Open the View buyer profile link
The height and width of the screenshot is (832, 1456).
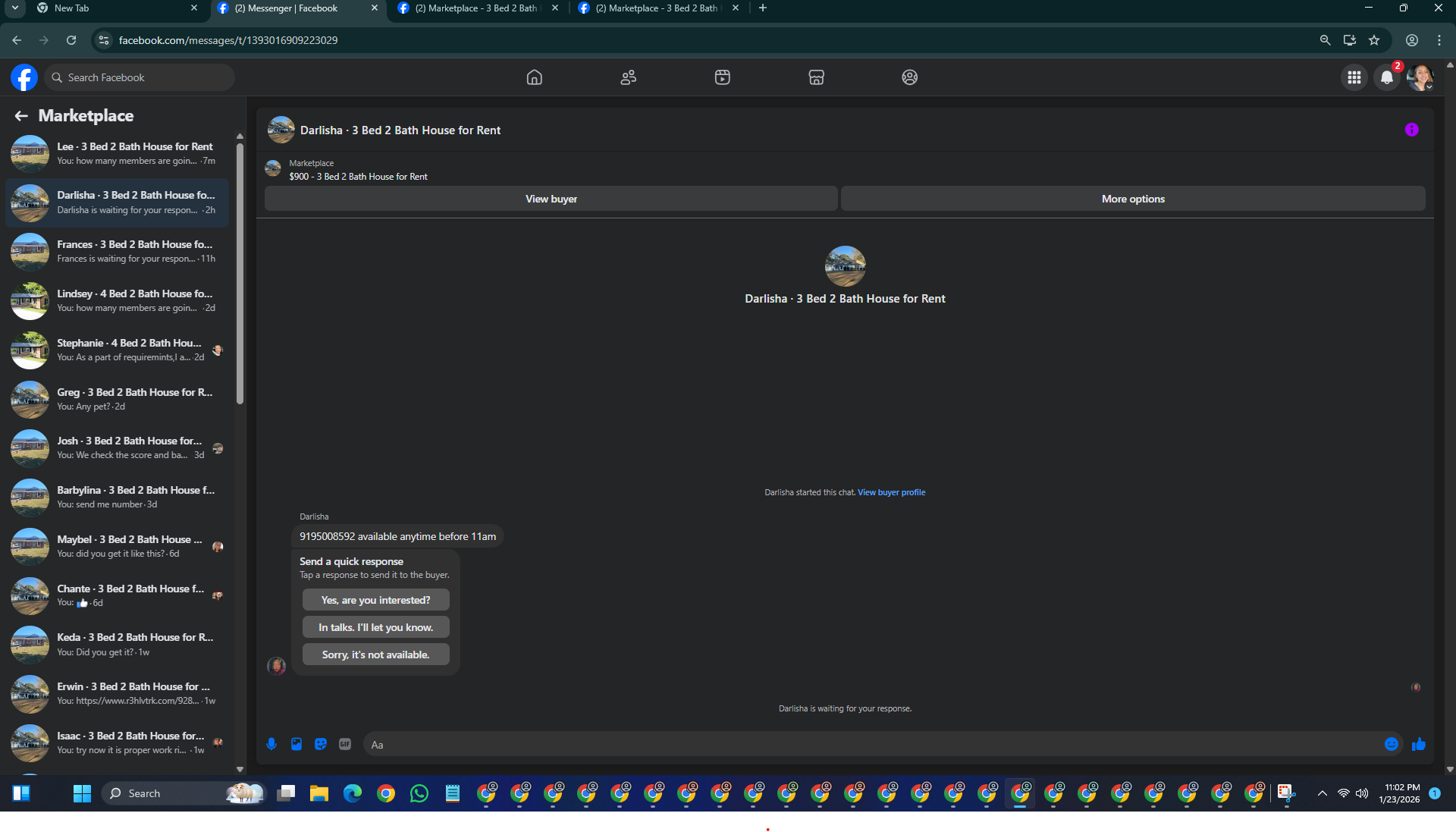(x=891, y=492)
